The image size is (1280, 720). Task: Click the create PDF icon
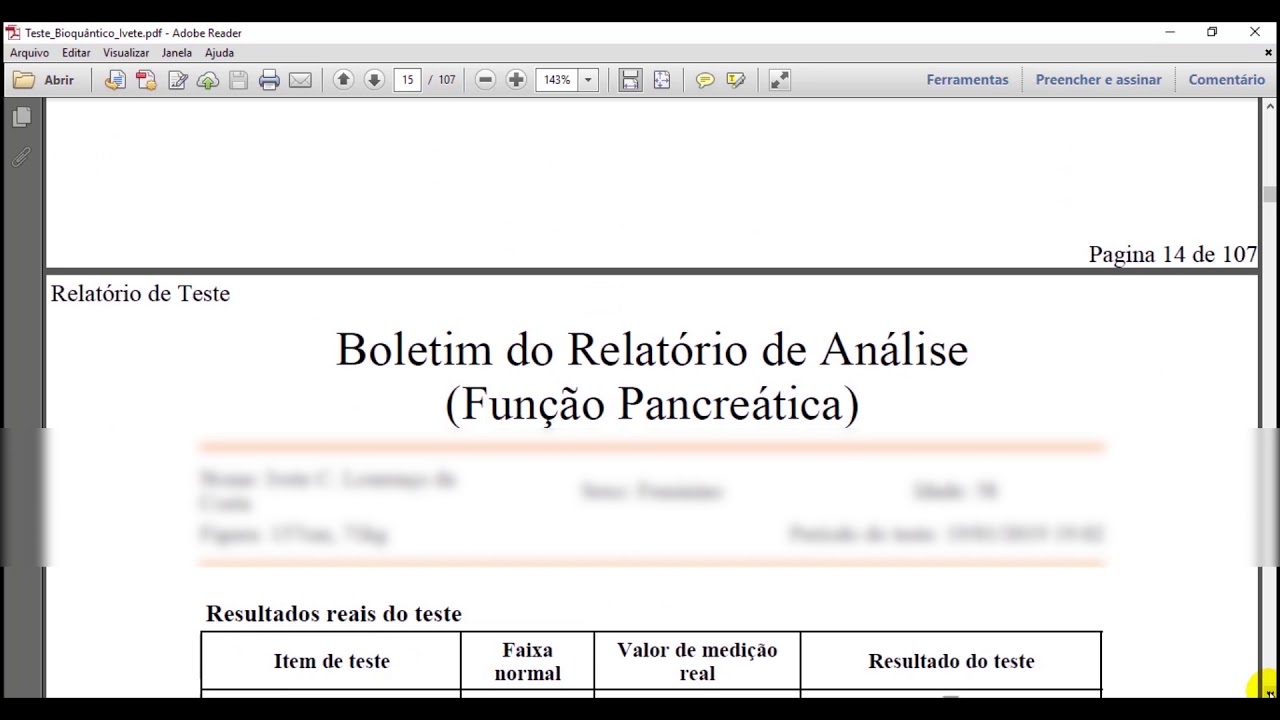pyautogui.click(x=146, y=80)
